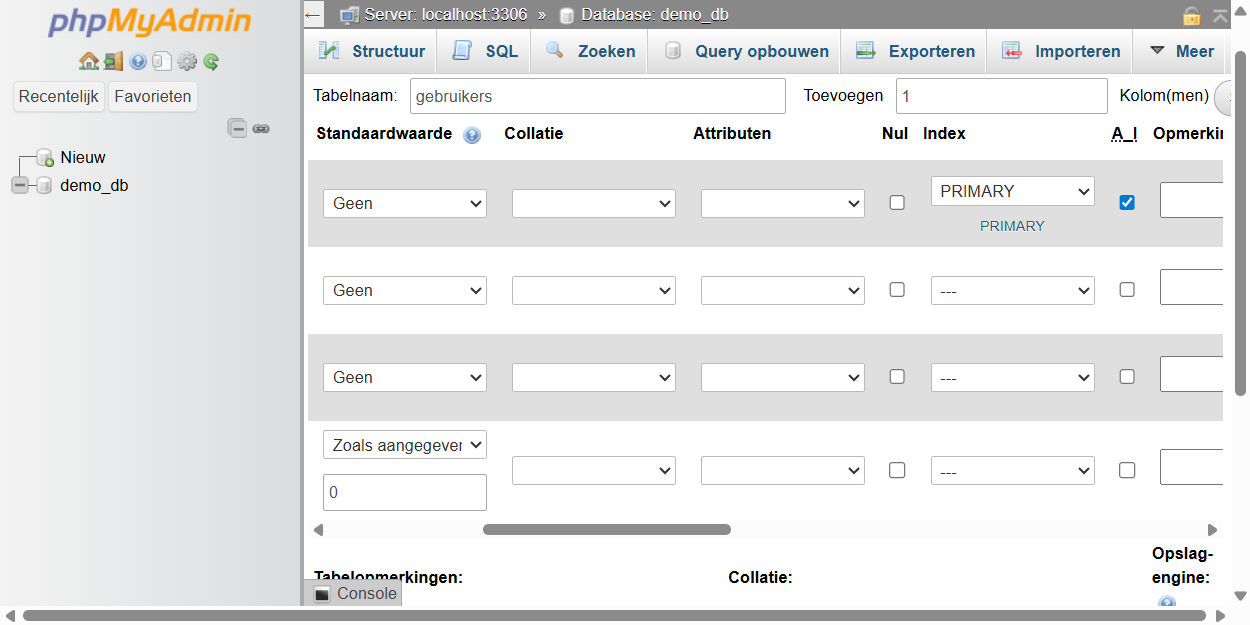Reload navigation panel with green refresh icon
1250x625 pixels.
[211, 62]
